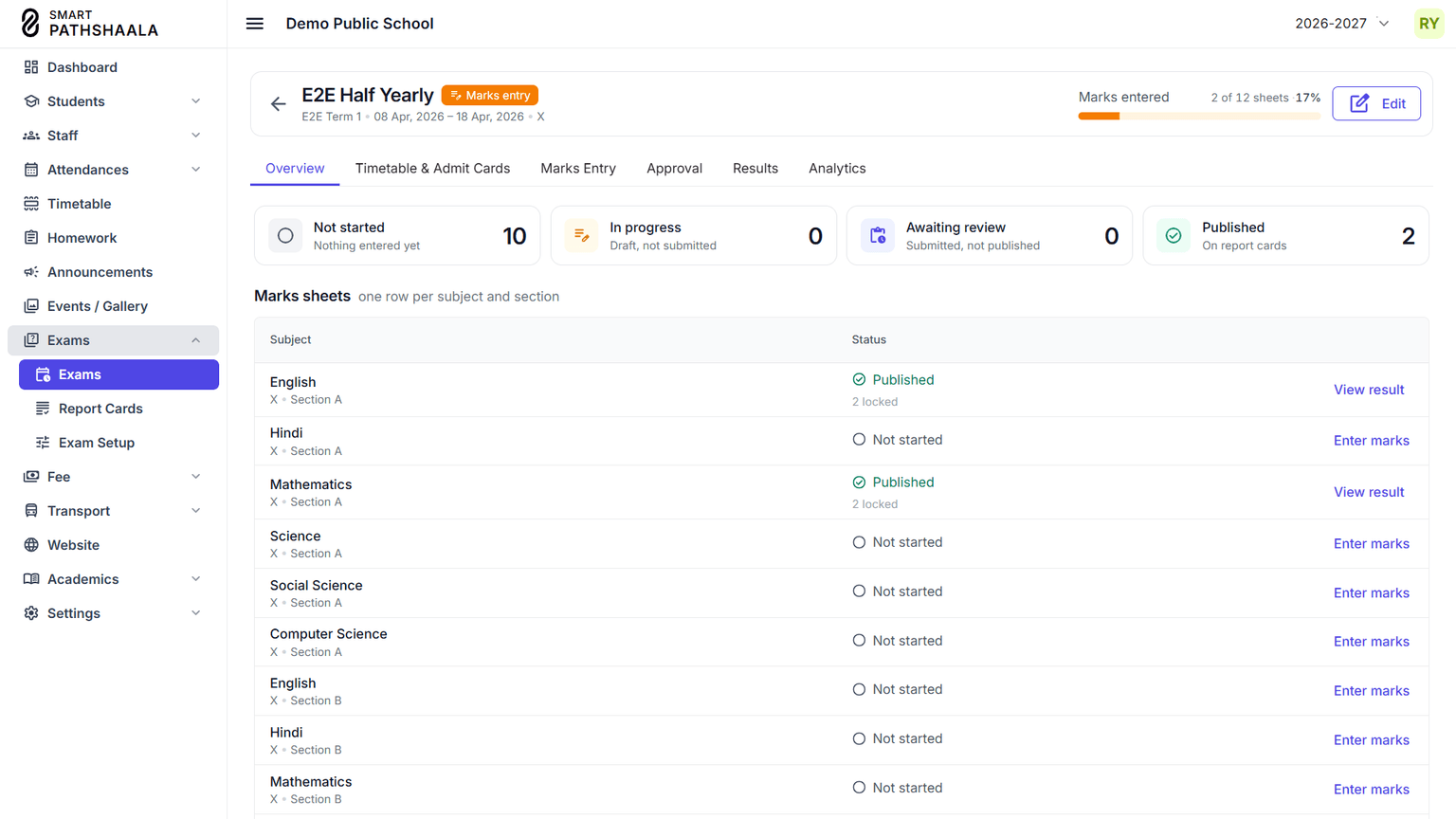1456x819 pixels.
Task: Click the Smart Pathshaala logo
Action: pos(89,24)
